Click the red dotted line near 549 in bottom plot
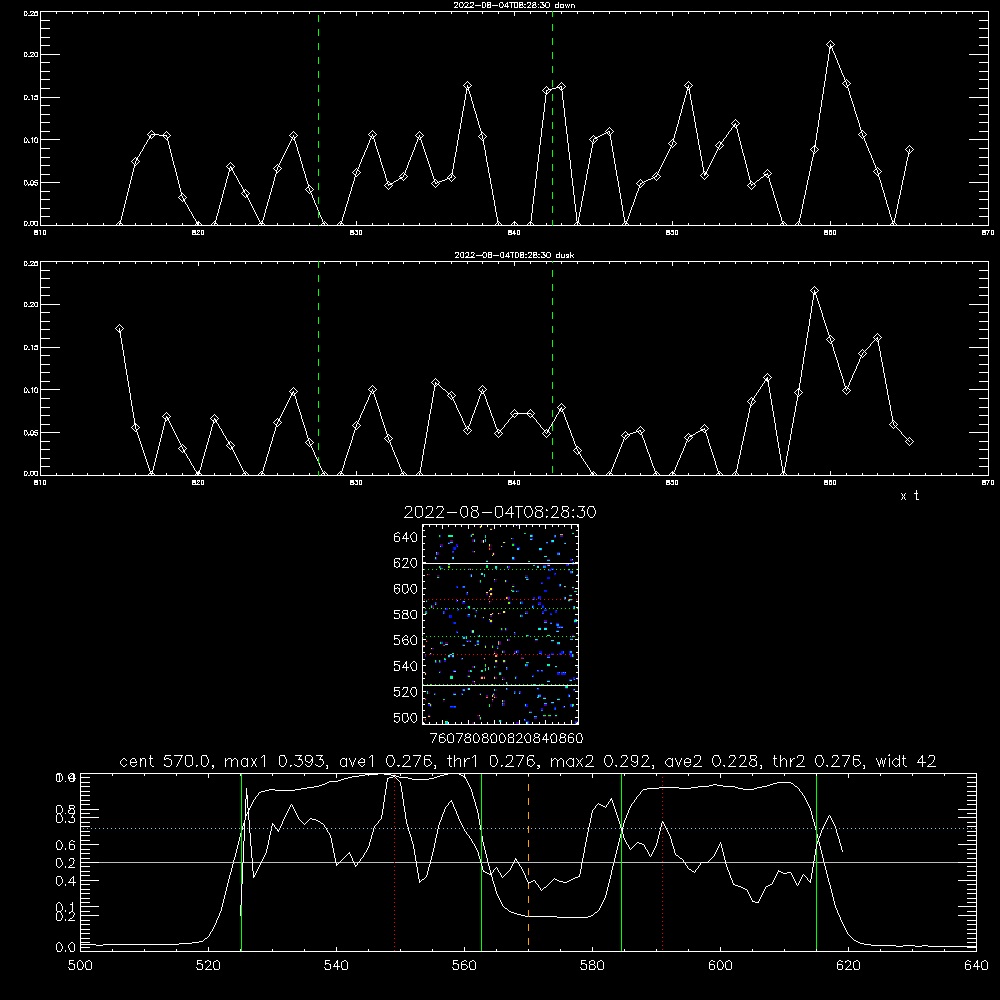1000x1000 pixels. [395, 862]
